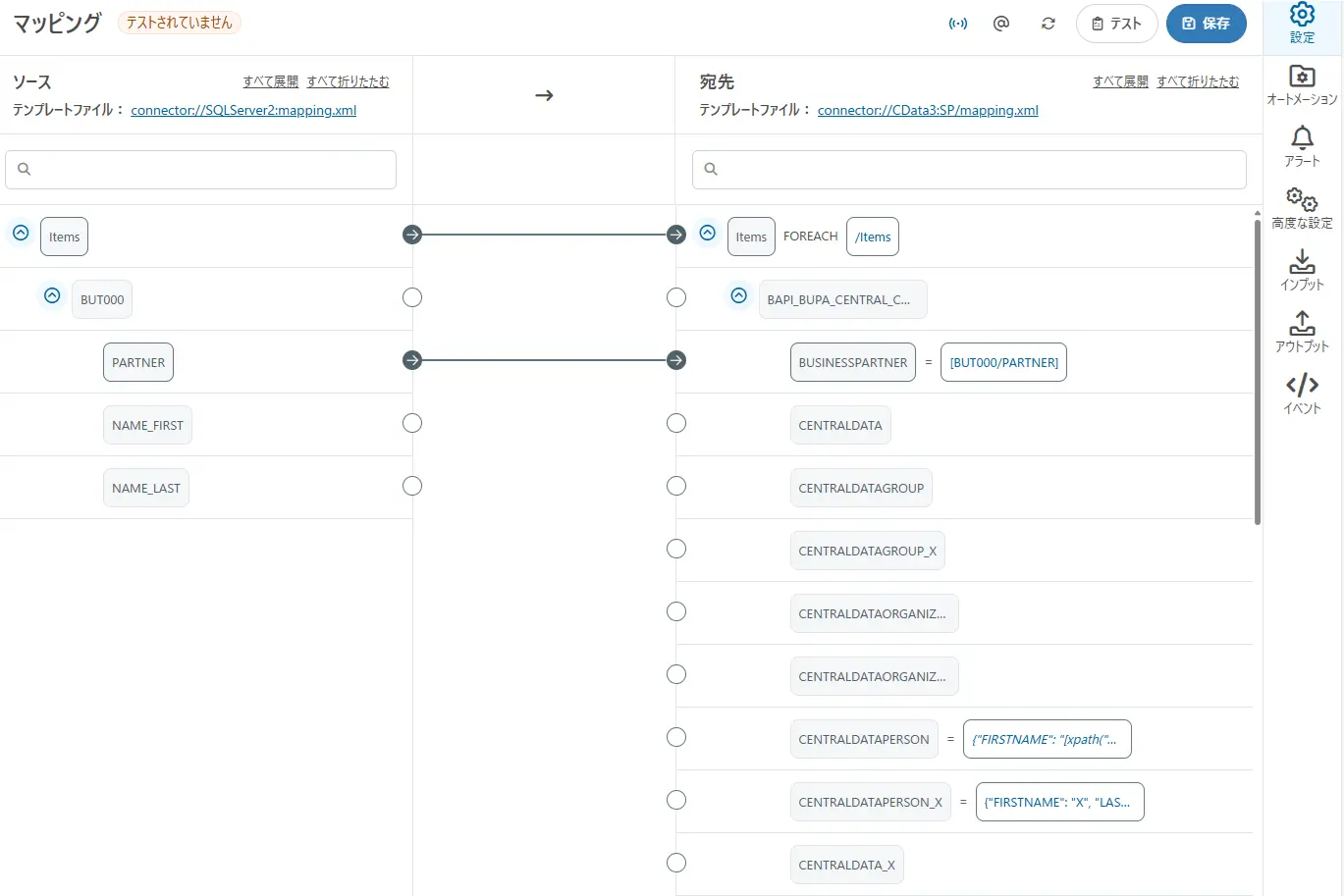Click the @ variables icon in toolbar

tap(1001, 23)
